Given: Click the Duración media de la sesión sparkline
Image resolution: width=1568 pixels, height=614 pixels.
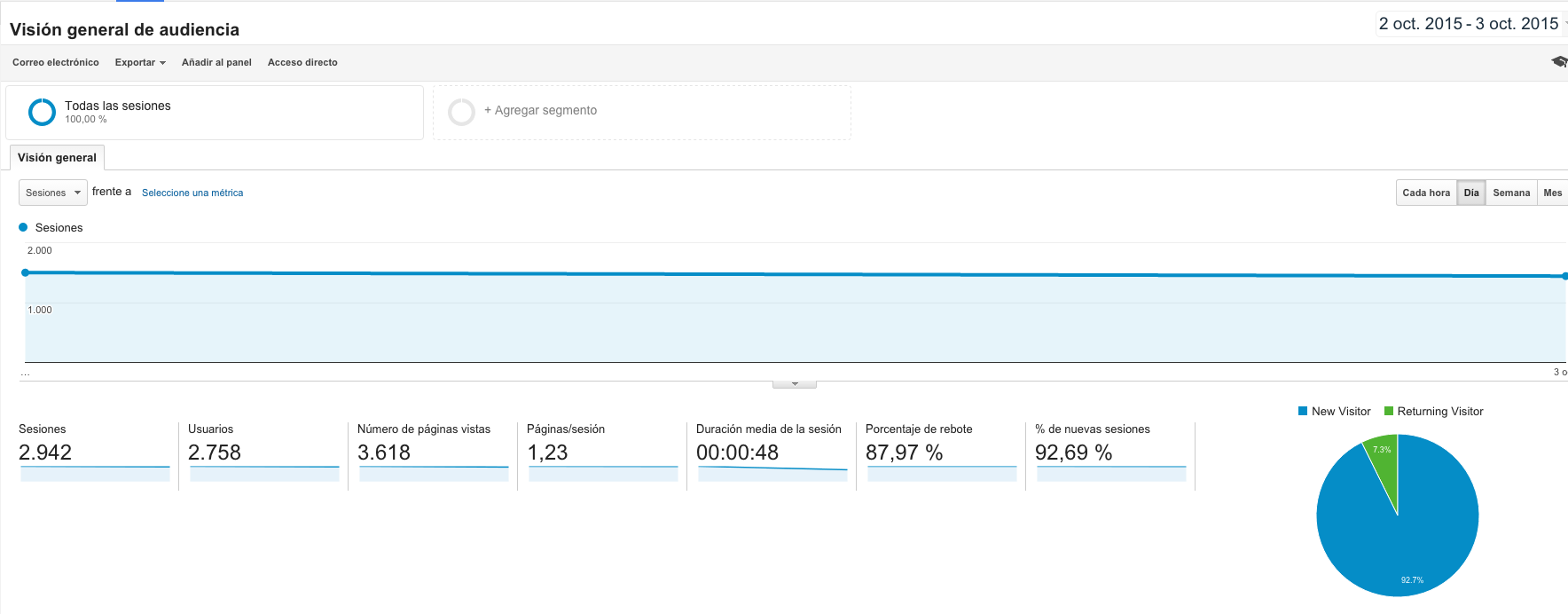Looking at the screenshot, I should pos(772,474).
